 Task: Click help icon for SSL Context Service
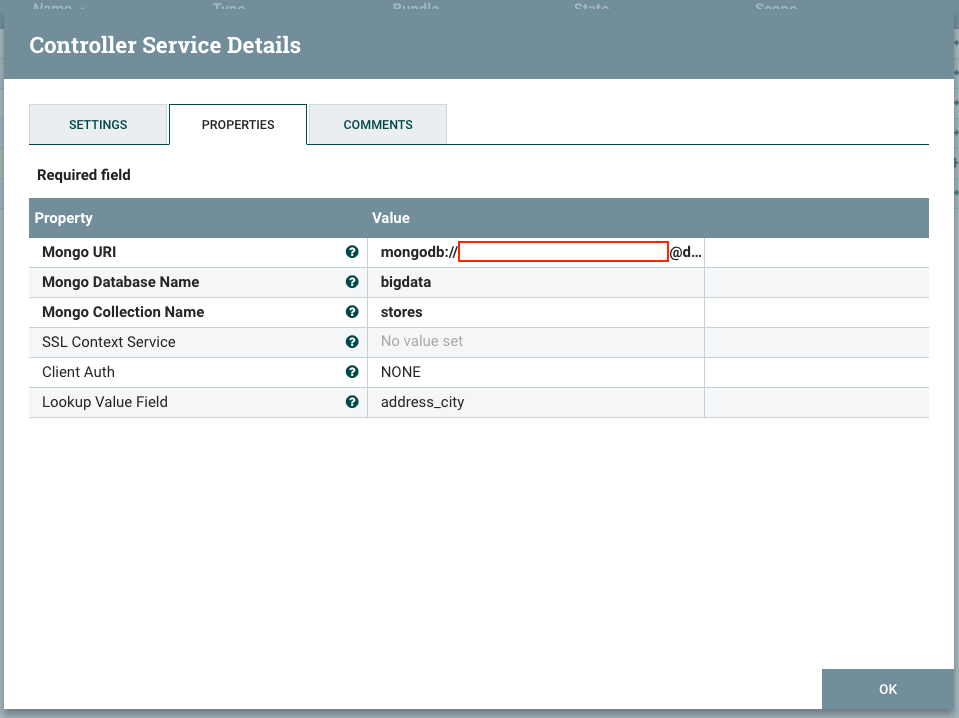point(352,342)
